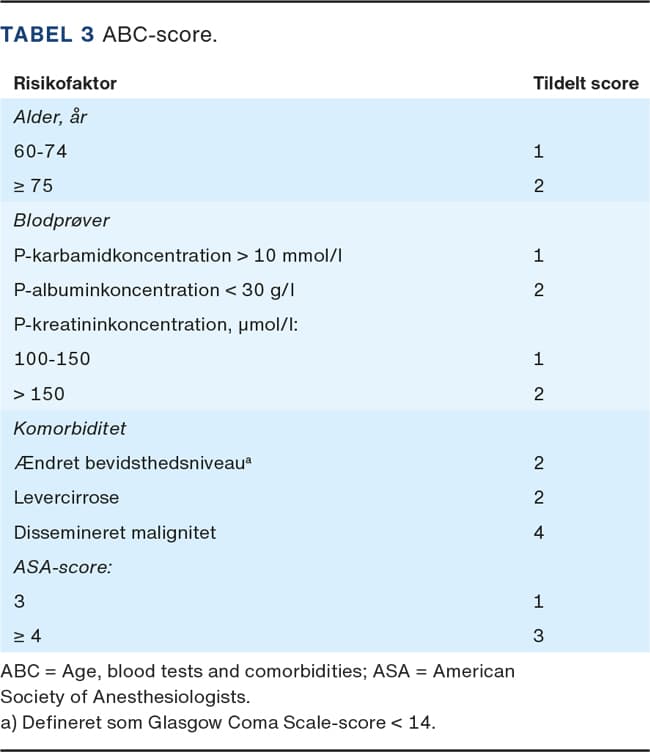The image size is (650, 752).
Task: Select the "≥ 75" age row label
Action: 34,186
